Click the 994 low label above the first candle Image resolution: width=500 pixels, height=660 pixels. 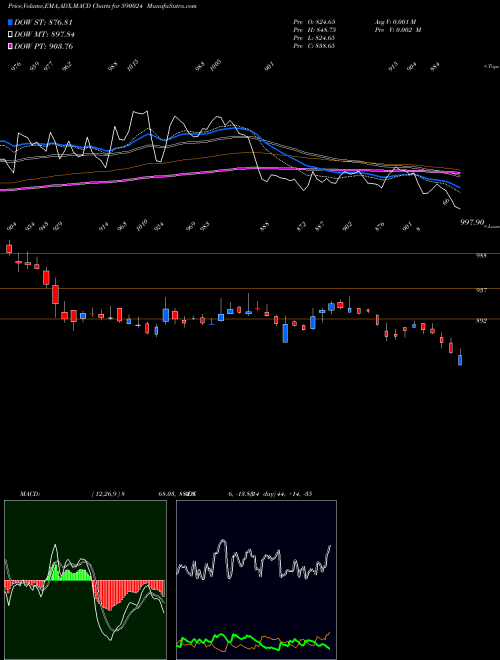click(11, 227)
